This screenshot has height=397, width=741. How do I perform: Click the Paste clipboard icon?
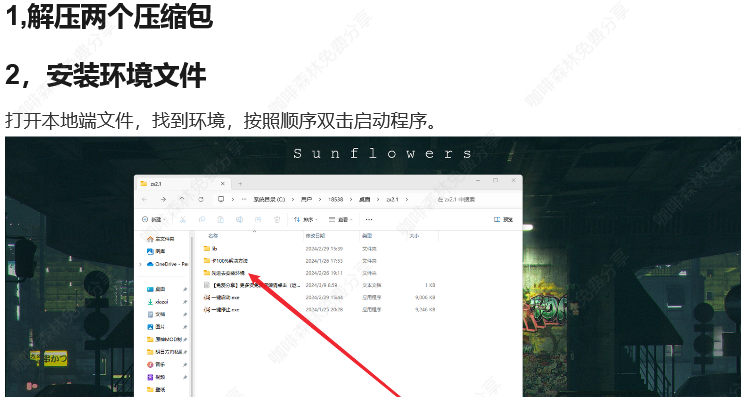click(x=220, y=219)
